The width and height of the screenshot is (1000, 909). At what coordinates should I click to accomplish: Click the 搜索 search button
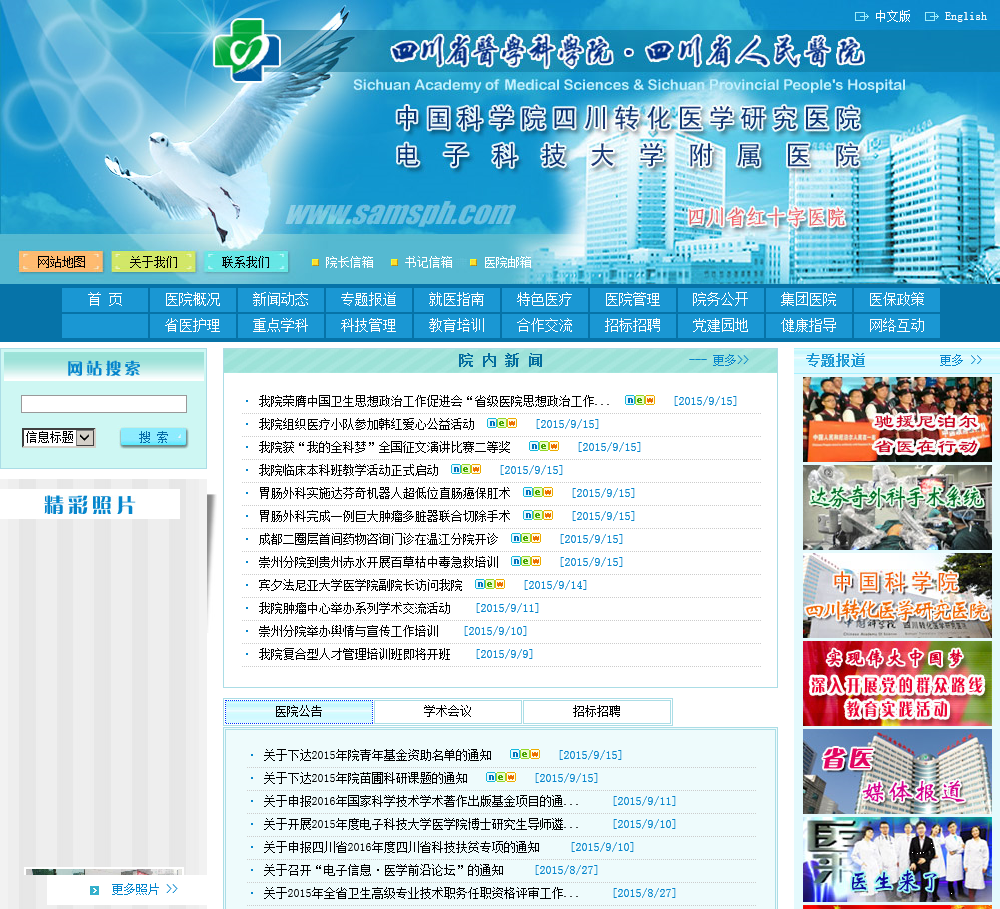click(154, 437)
